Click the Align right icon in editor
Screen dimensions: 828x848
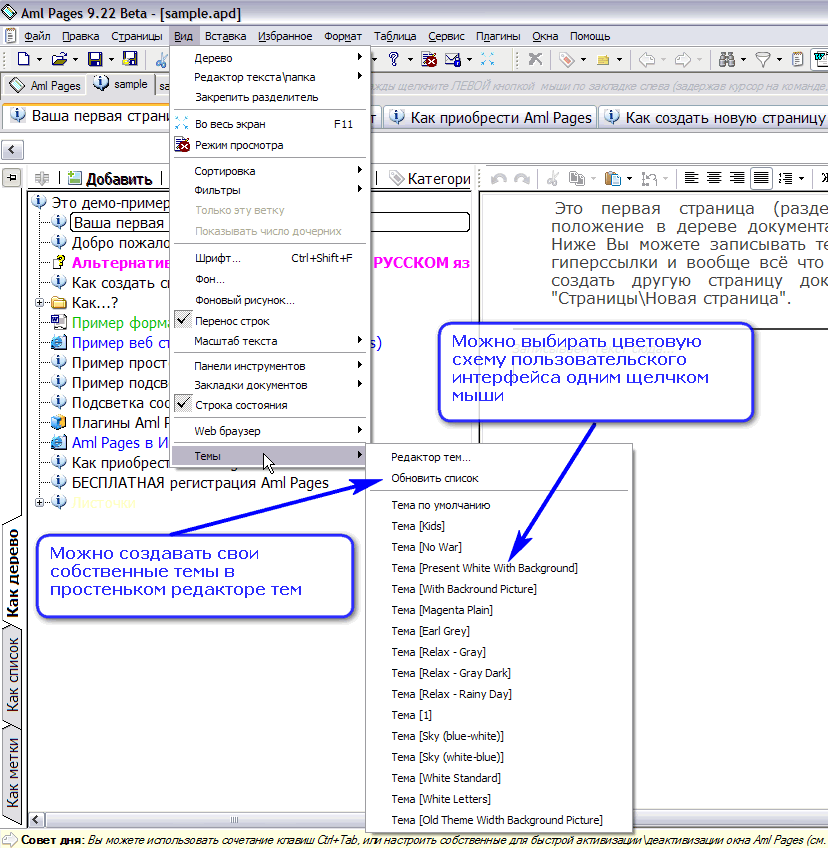[737, 178]
